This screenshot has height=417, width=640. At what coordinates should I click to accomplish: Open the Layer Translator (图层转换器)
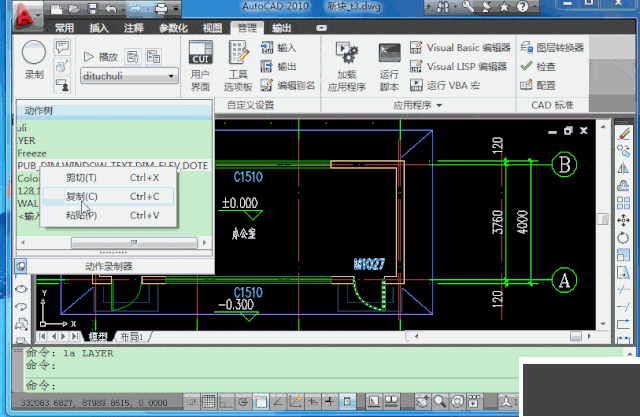click(551, 47)
